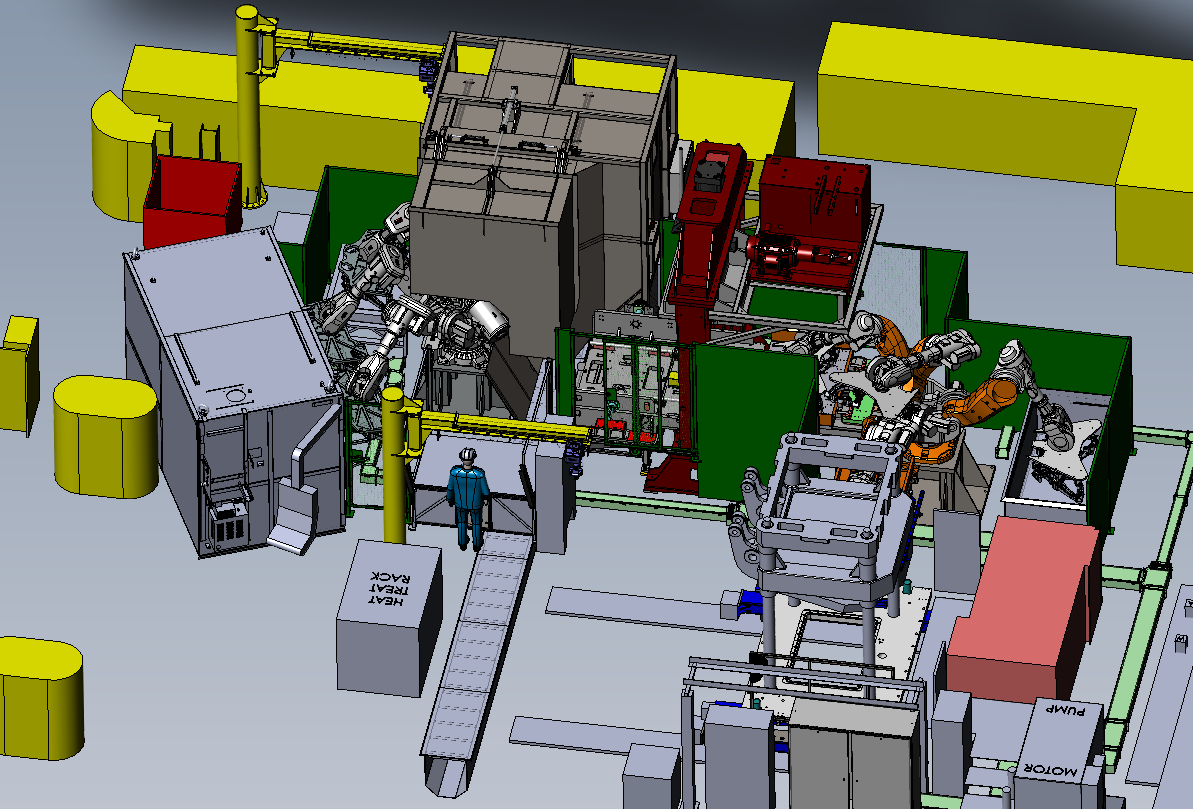Pick the salmon pink box near the pump
This screenshot has width=1193, height=809.
click(1023, 607)
